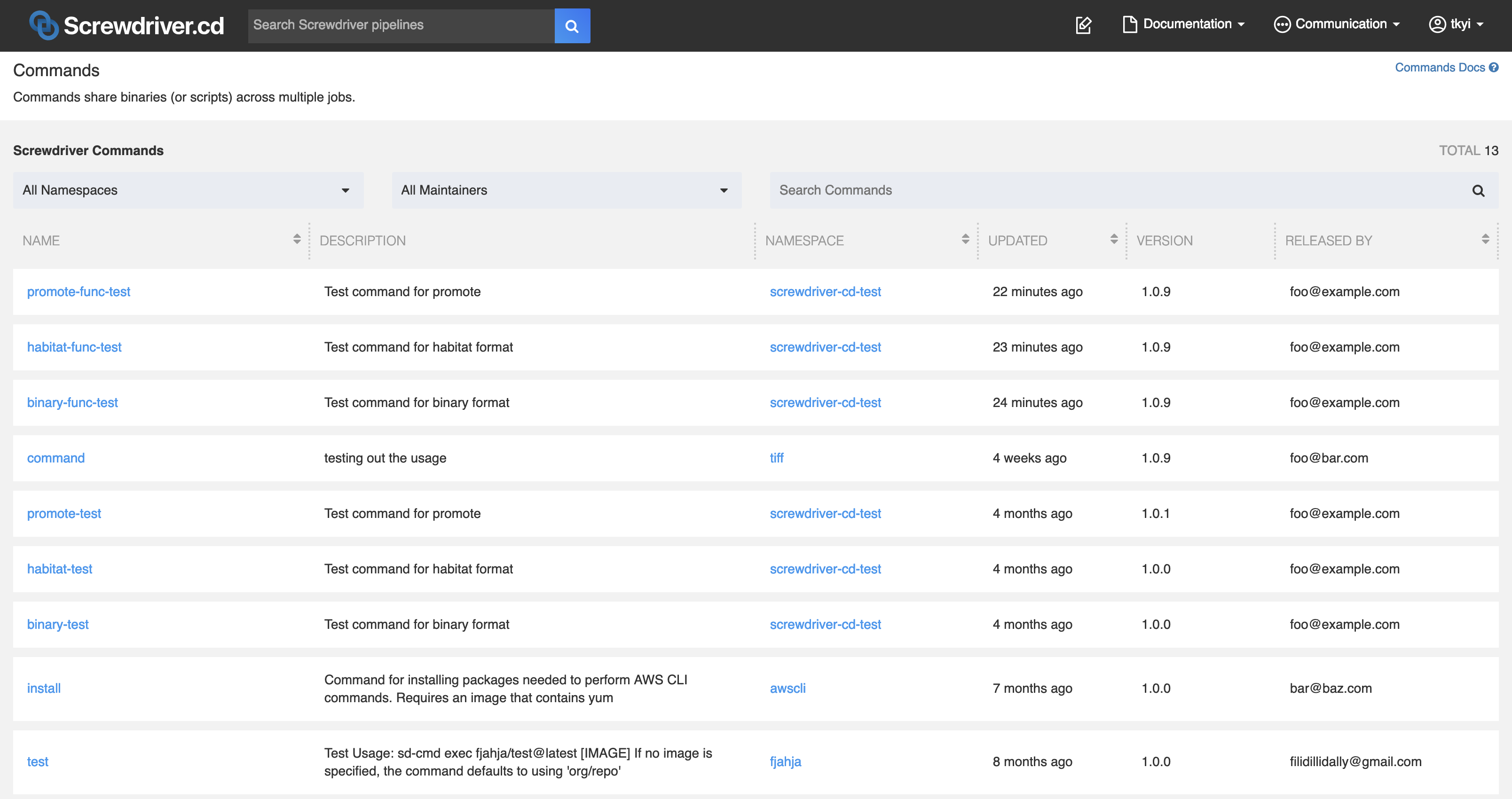This screenshot has height=799, width=1512.
Task: Sort by UPDATED column arrows
Action: pyautogui.click(x=1114, y=239)
